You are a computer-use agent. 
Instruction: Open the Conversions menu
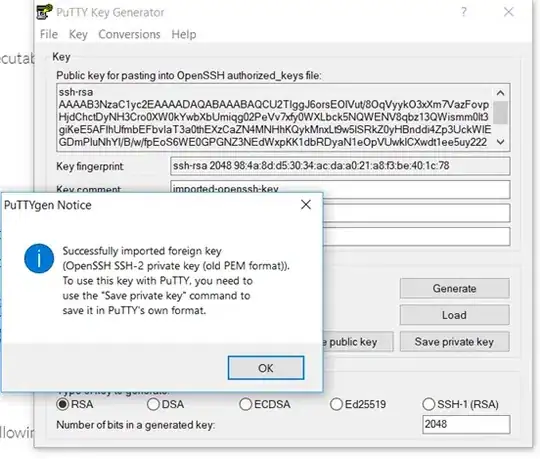click(x=129, y=34)
